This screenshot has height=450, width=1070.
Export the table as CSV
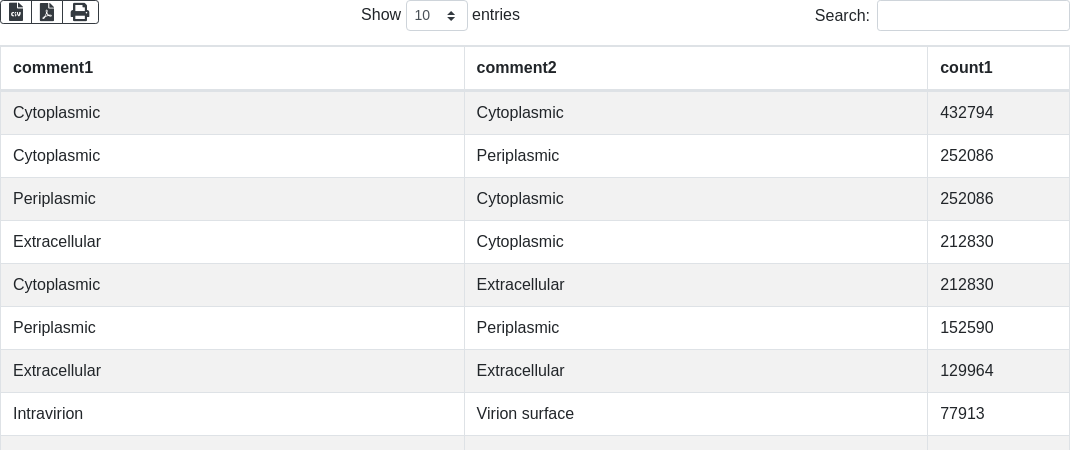16,12
